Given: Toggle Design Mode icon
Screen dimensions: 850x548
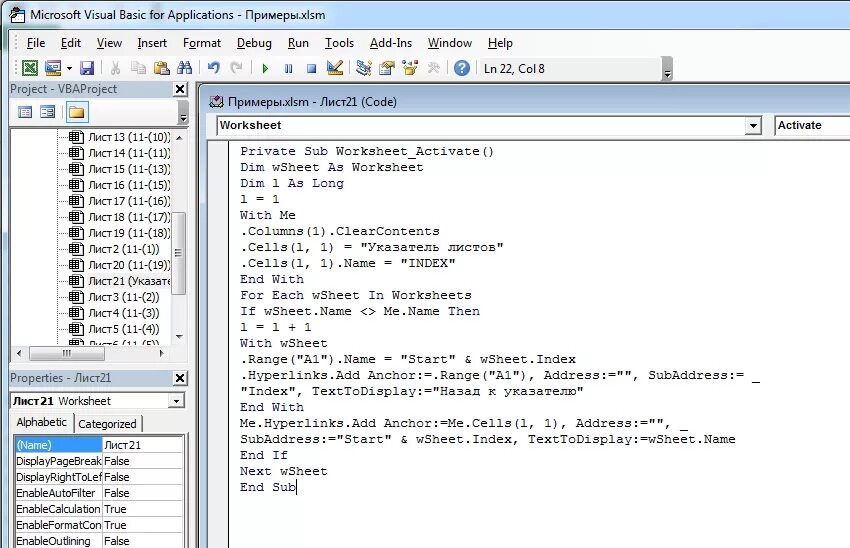Looking at the screenshot, I should point(334,68).
